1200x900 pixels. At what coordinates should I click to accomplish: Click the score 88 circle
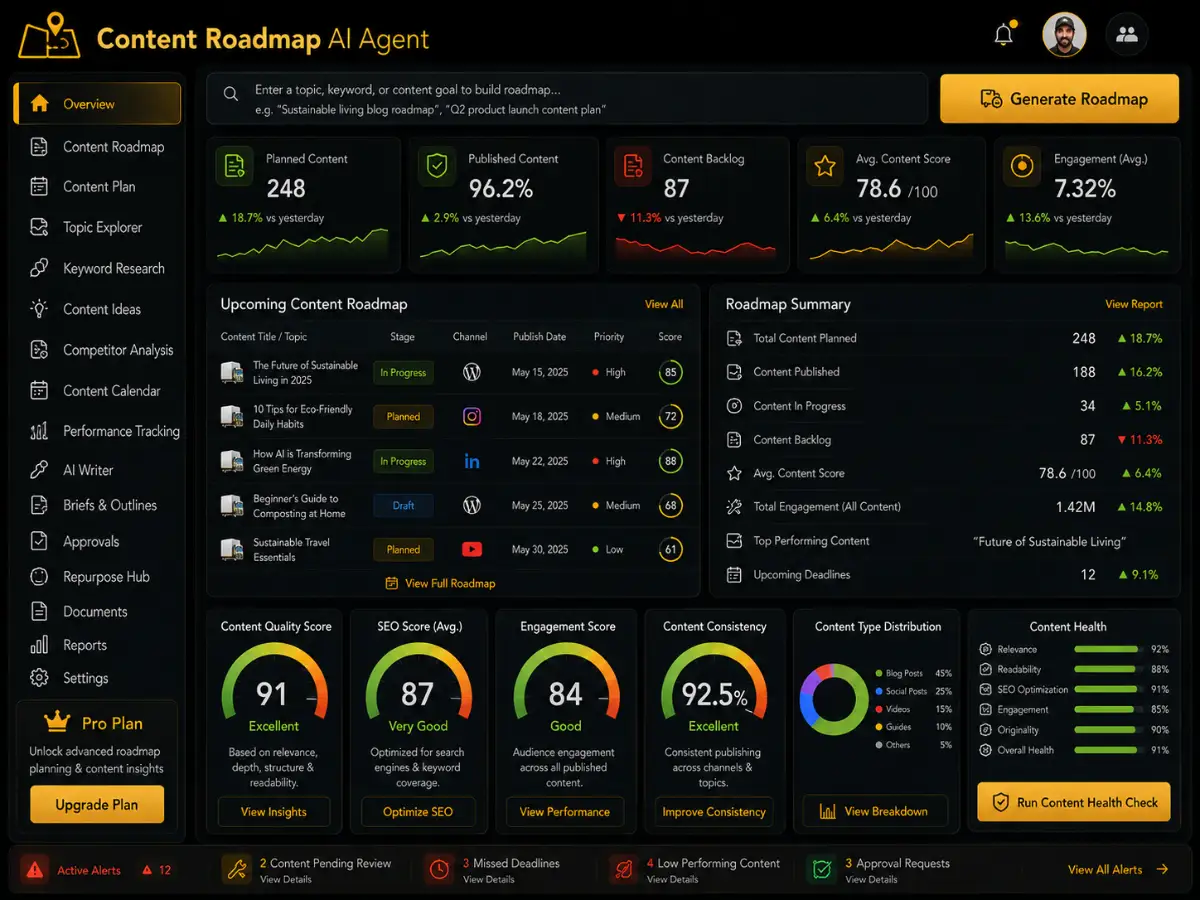671,461
